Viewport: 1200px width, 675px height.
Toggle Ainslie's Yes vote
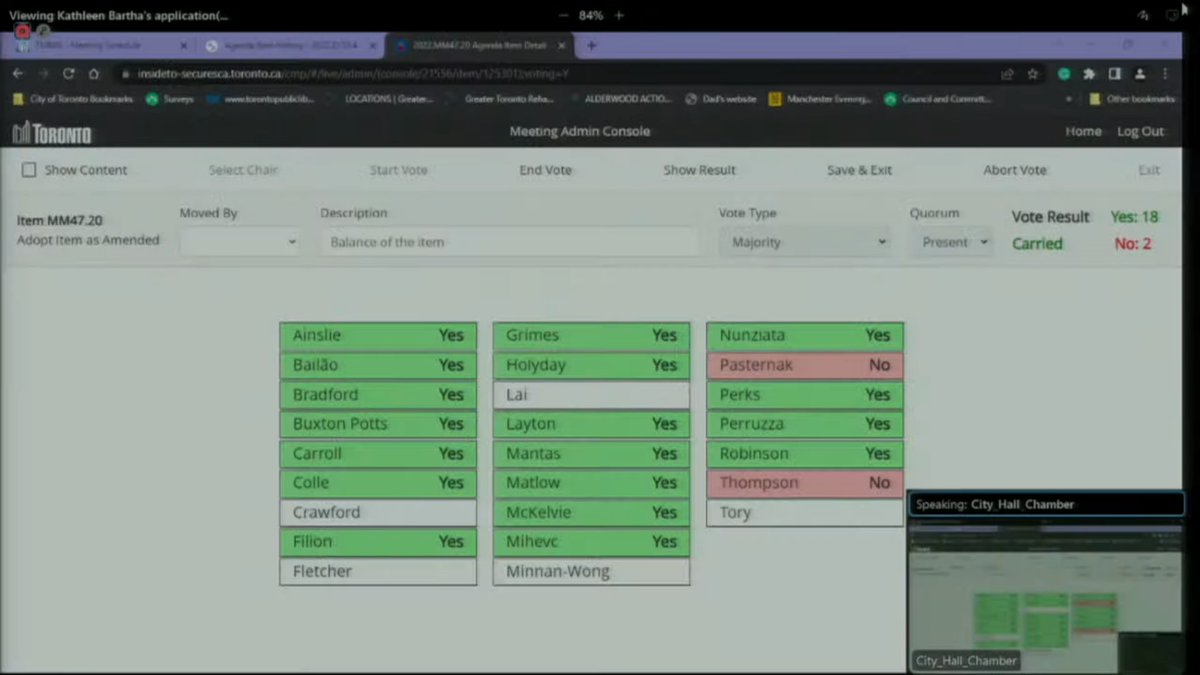pos(378,336)
